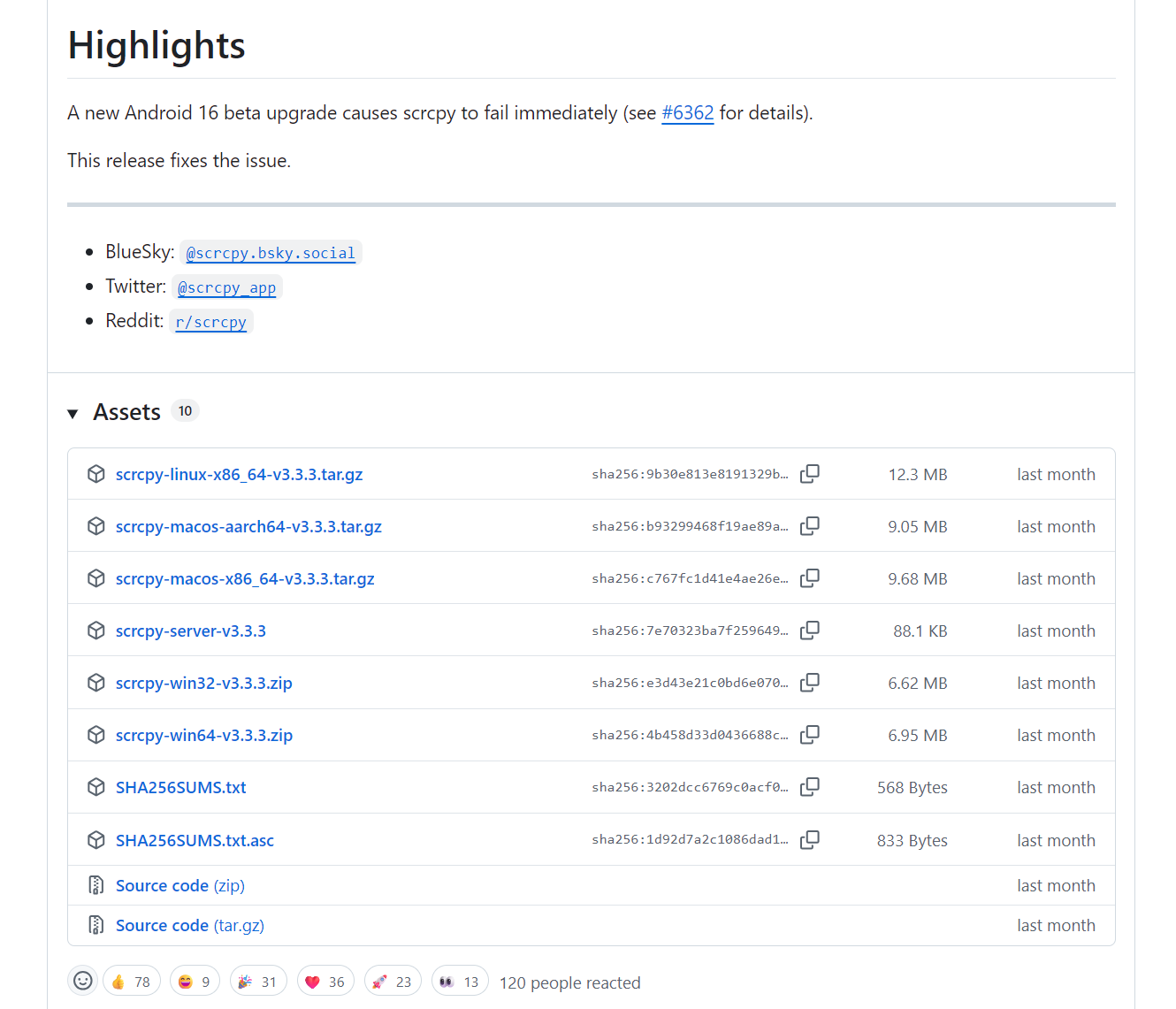Open the add reaction smiley picker
The width and height of the screenshot is (1176, 1009).
(82, 981)
